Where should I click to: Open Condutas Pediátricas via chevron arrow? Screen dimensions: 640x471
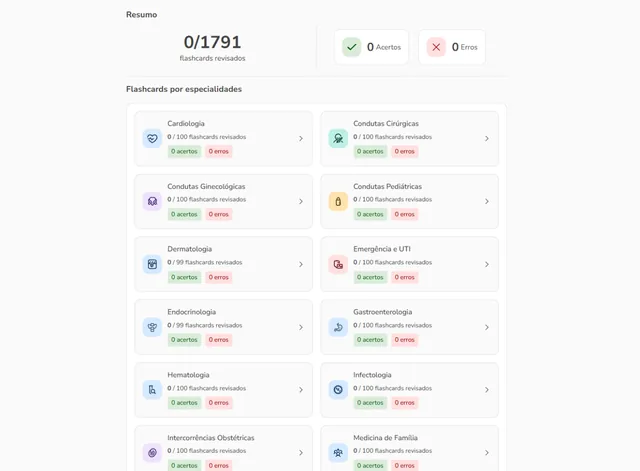pyautogui.click(x=487, y=201)
